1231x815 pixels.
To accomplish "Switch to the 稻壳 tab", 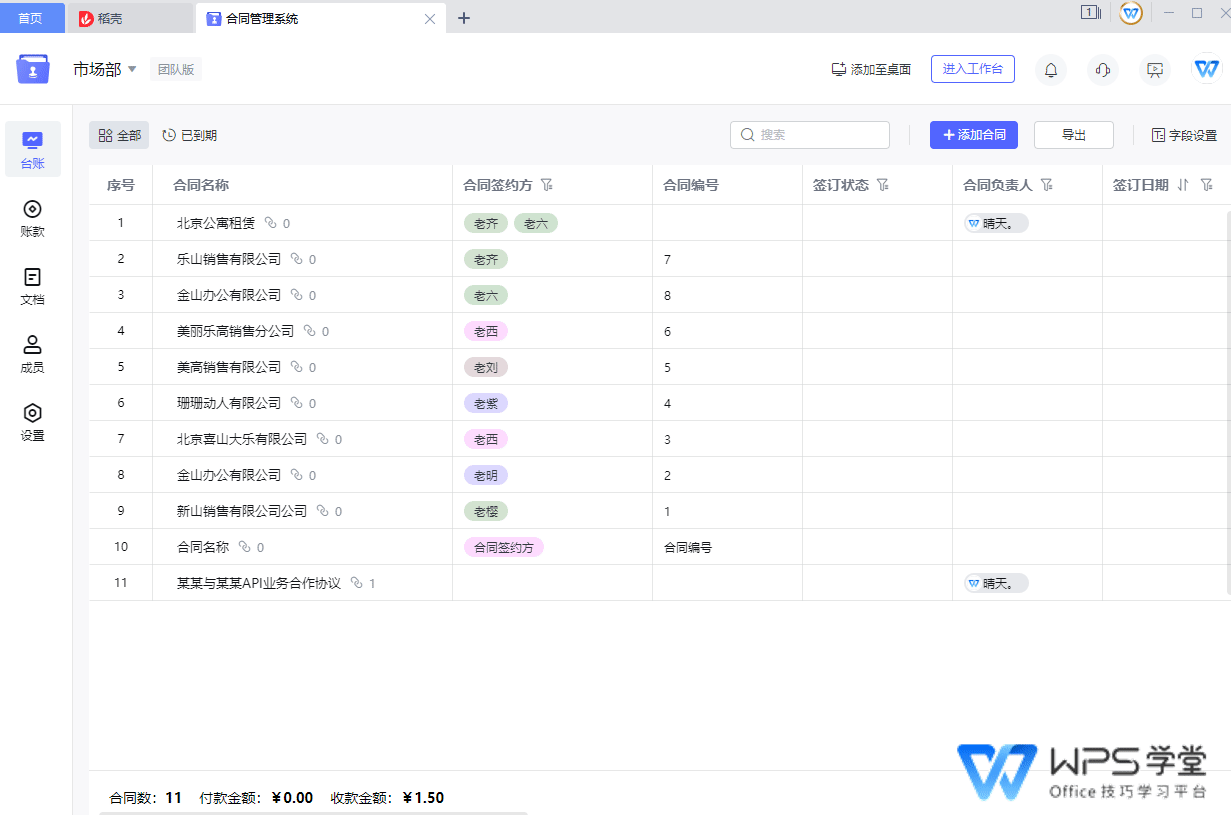I will pos(130,18).
